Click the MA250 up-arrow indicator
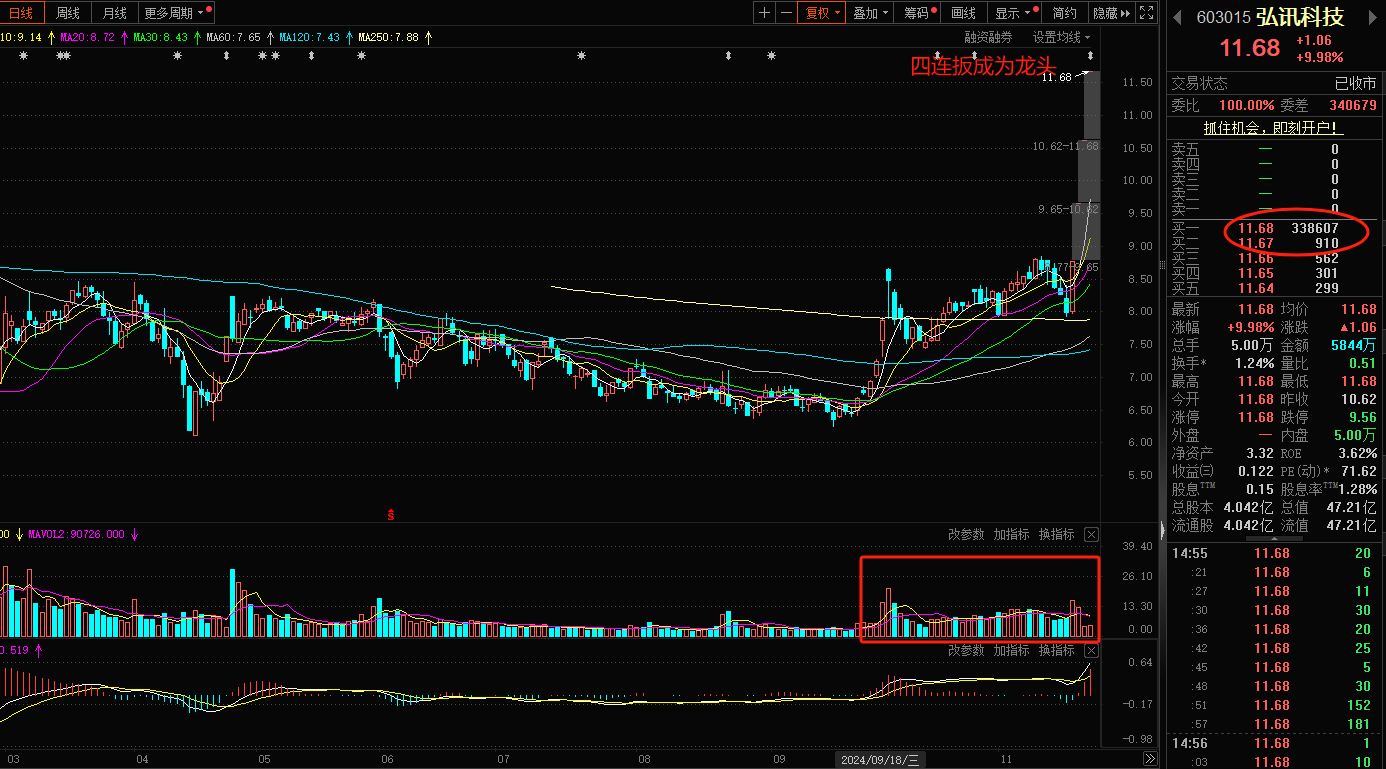The width and height of the screenshot is (1386, 769). point(428,37)
